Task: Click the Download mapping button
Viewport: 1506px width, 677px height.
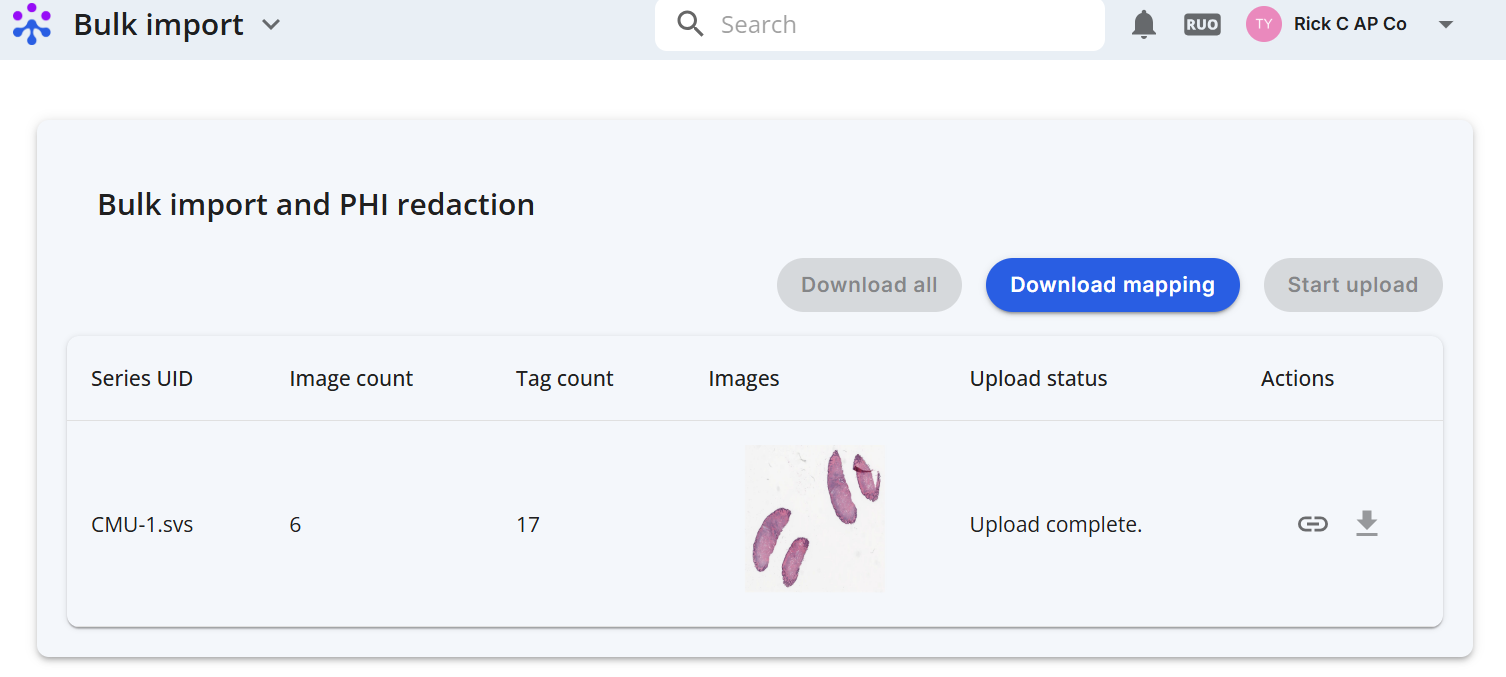Action: pos(1113,285)
